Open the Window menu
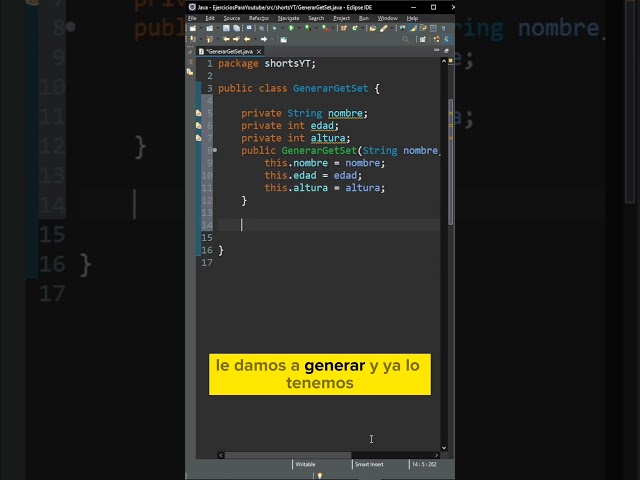The image size is (640, 480). [x=387, y=18]
